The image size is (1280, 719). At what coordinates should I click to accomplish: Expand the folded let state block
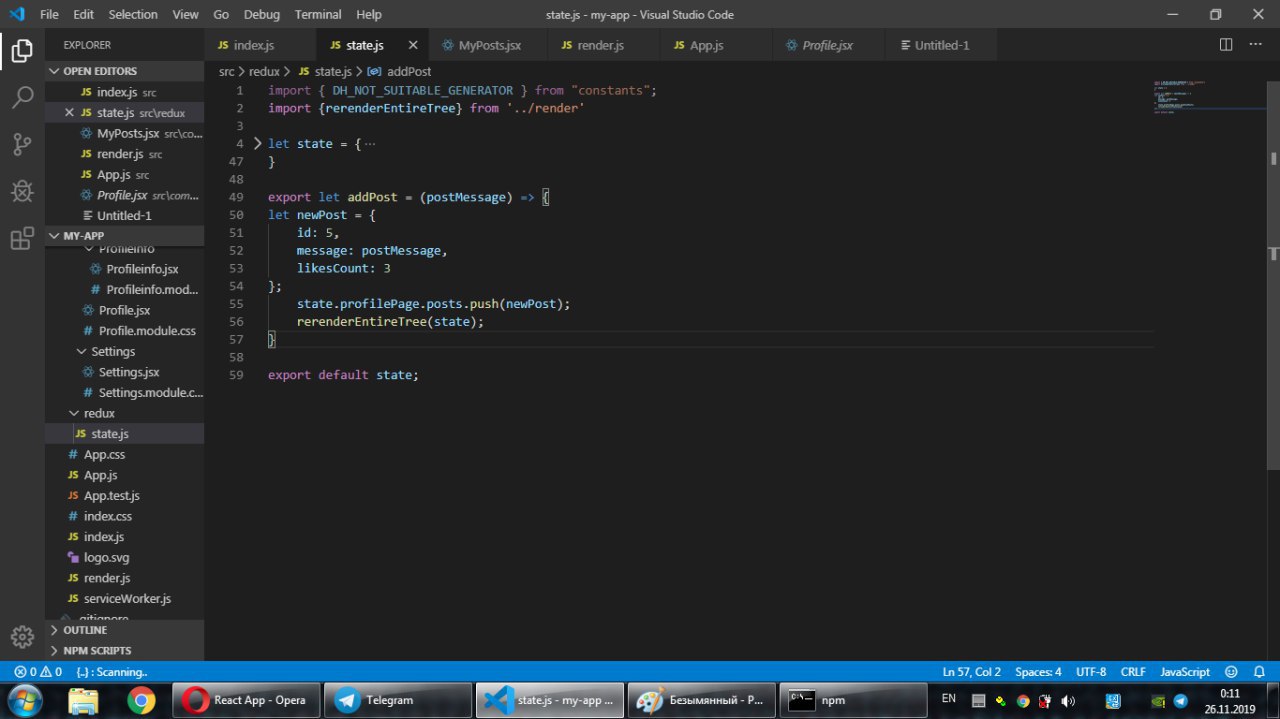257,144
